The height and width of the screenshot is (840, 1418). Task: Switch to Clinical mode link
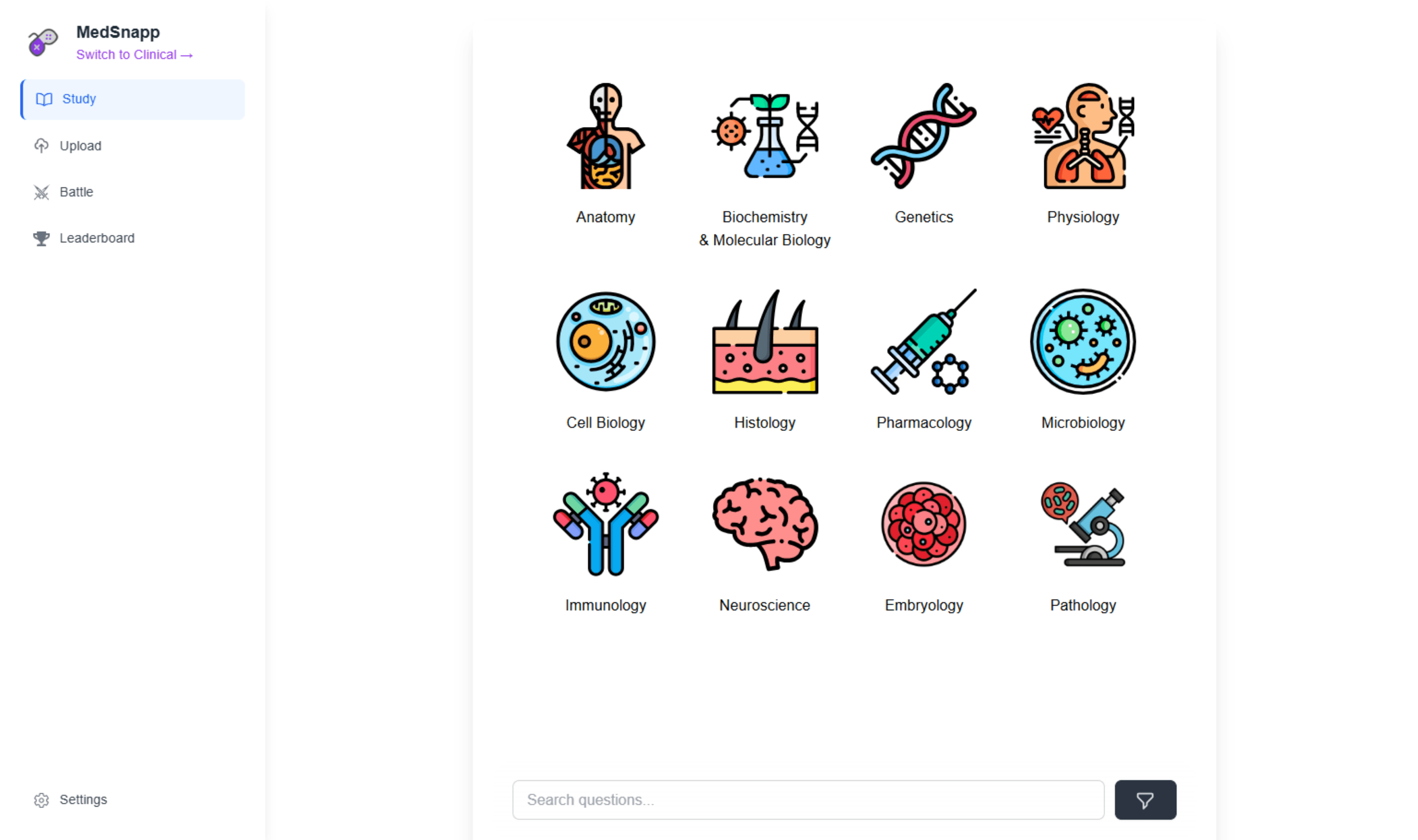(x=135, y=54)
